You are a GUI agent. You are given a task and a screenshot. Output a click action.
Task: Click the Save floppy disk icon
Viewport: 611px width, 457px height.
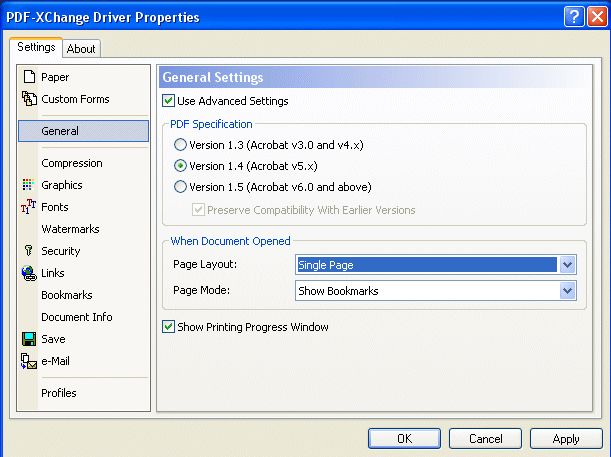pos(29,339)
